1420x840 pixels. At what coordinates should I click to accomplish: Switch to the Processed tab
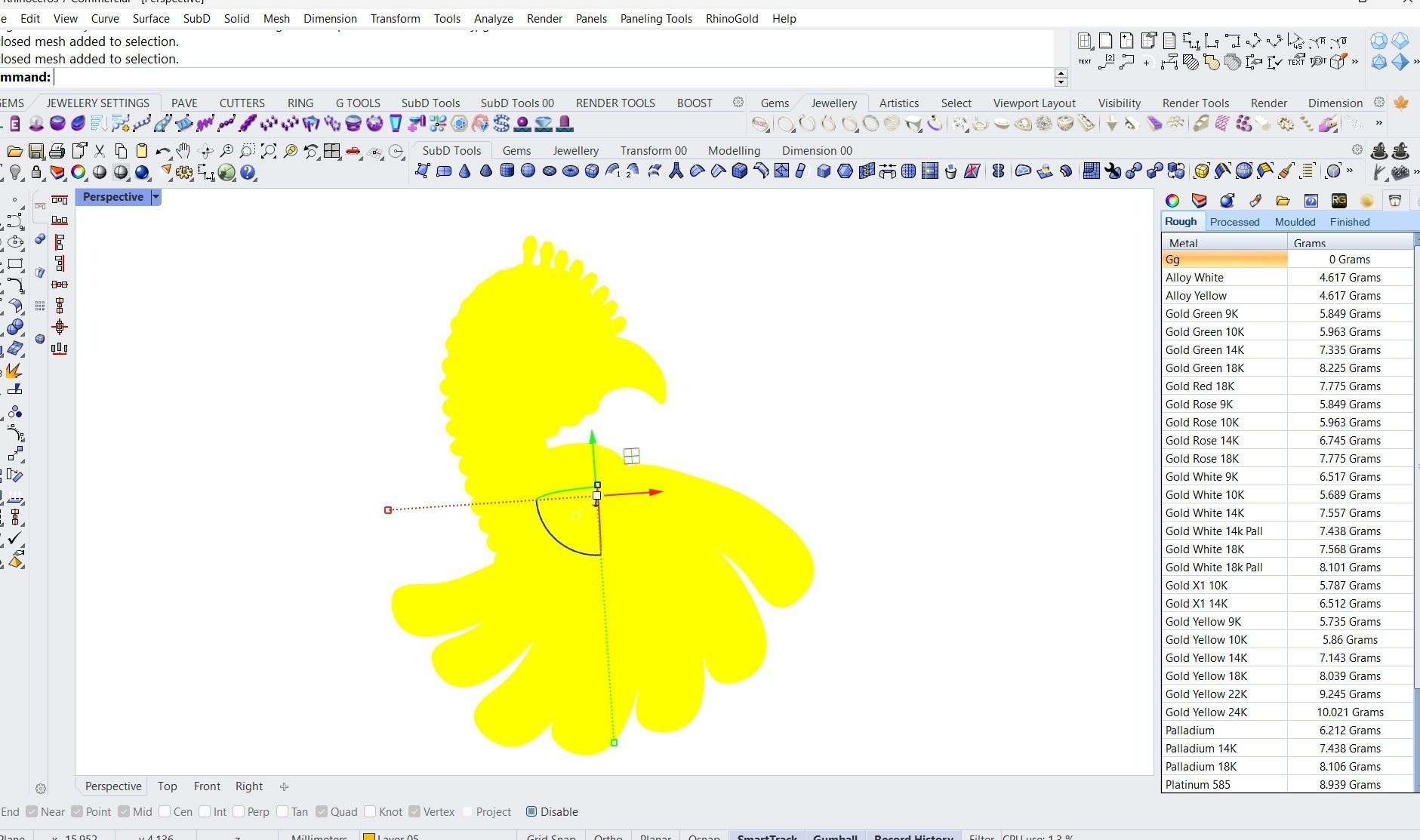[x=1234, y=222]
